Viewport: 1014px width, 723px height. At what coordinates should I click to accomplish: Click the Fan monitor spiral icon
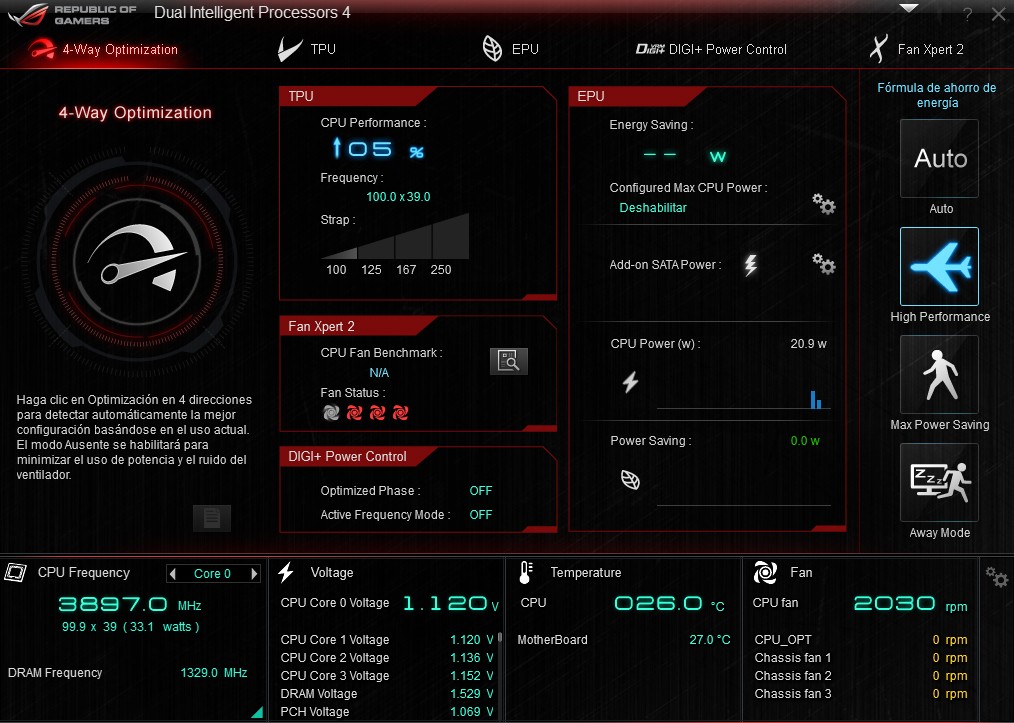[x=765, y=572]
